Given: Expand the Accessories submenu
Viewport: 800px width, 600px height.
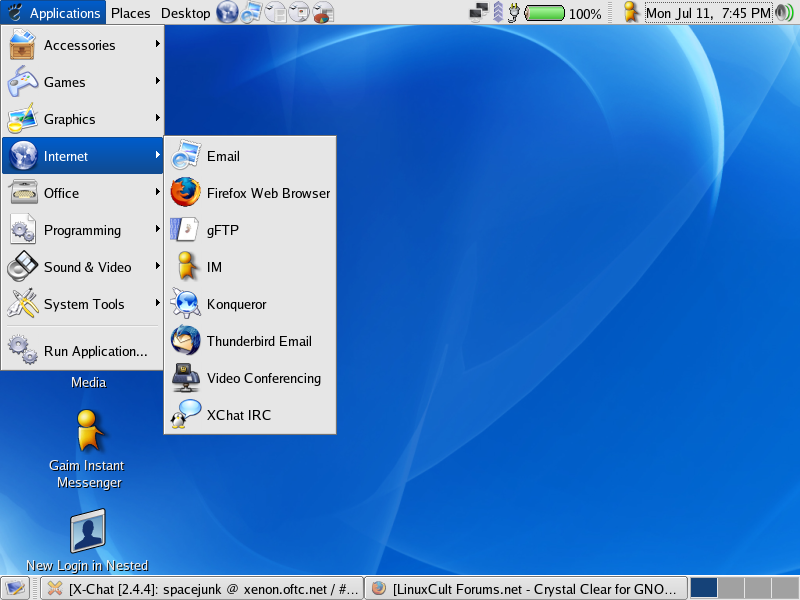Looking at the screenshot, I should coord(83,45).
